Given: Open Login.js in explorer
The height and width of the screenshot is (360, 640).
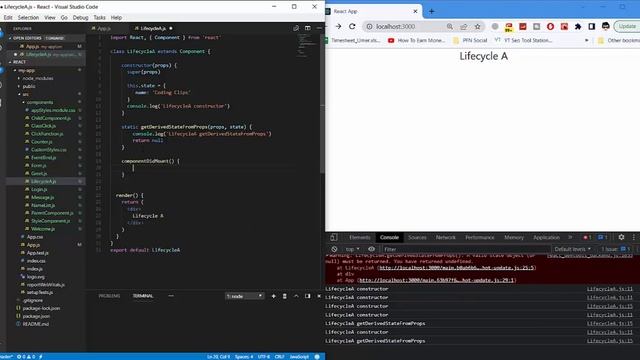Looking at the screenshot, I should pyautogui.click(x=39, y=189).
